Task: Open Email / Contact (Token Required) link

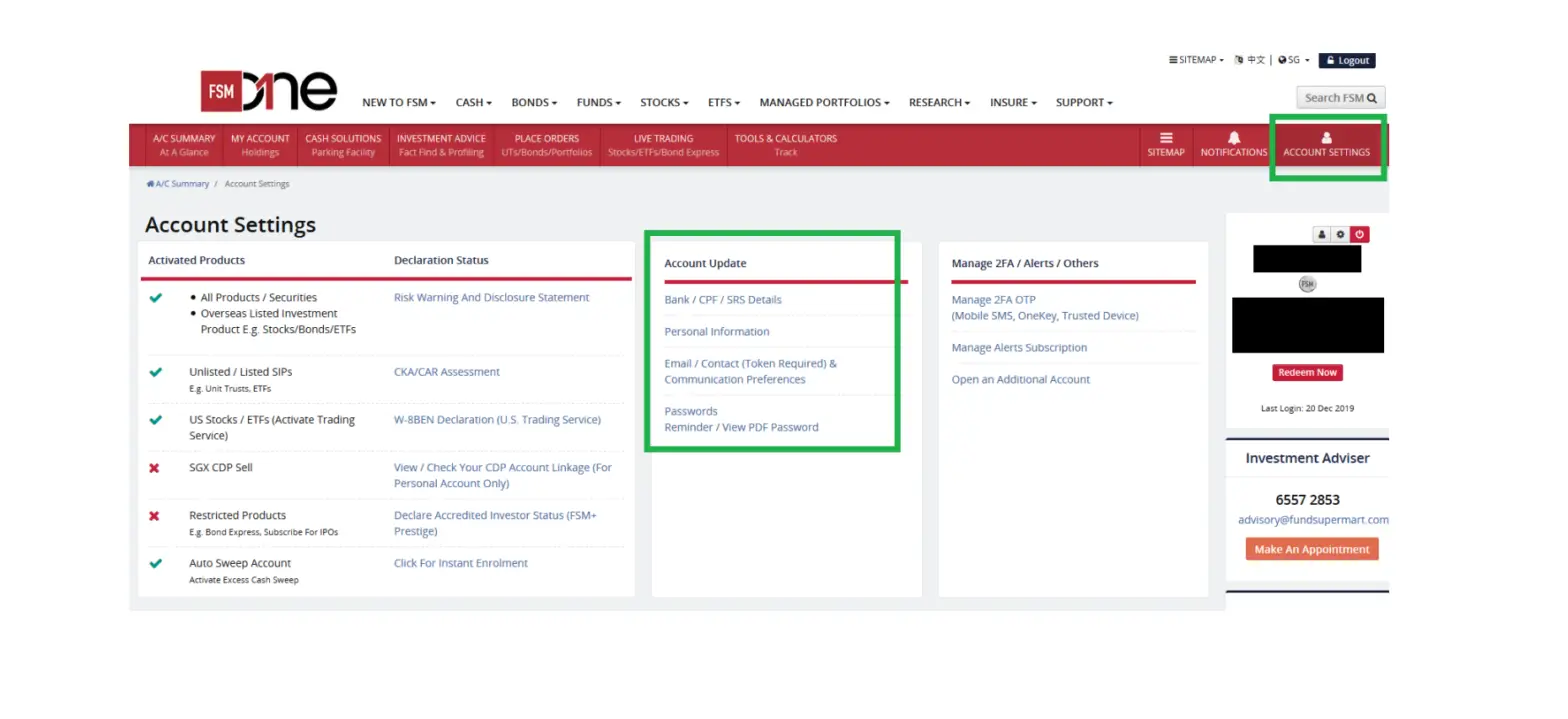Action: tap(751, 371)
